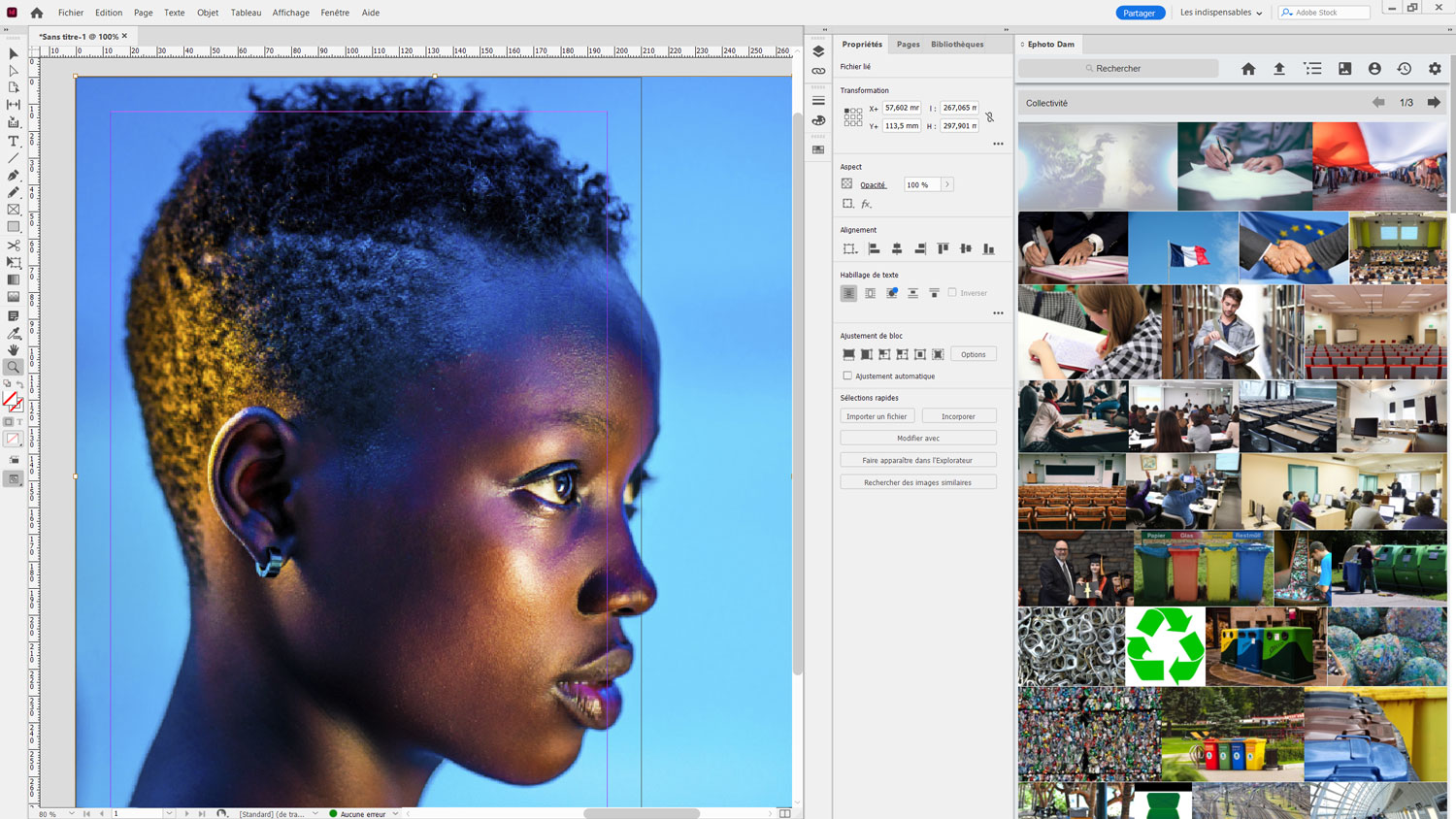1456x819 pixels.
Task: Toggle constrain proportions chain link icon
Action: (x=989, y=117)
